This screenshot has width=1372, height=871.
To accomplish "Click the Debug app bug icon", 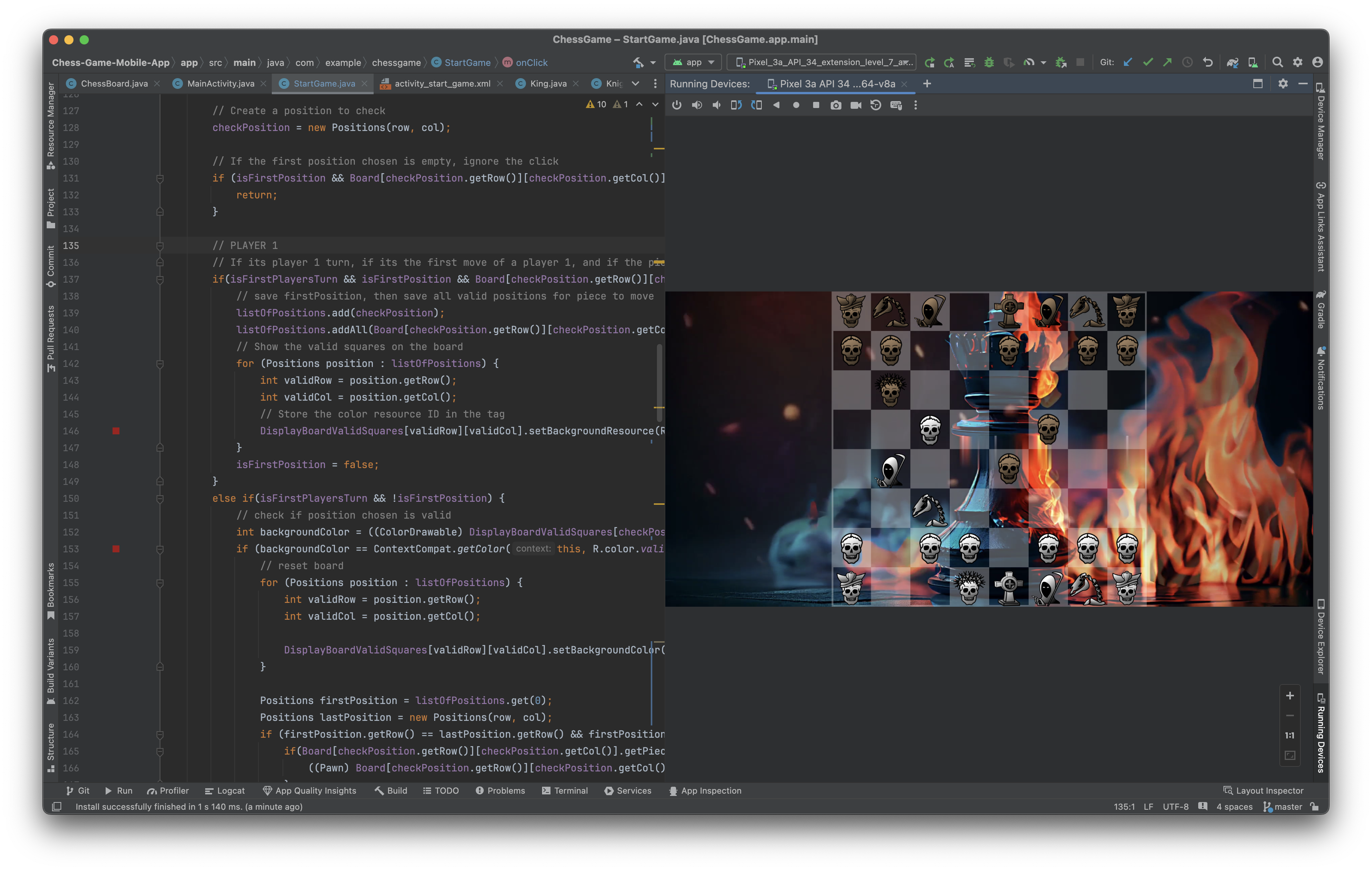I will click(989, 63).
